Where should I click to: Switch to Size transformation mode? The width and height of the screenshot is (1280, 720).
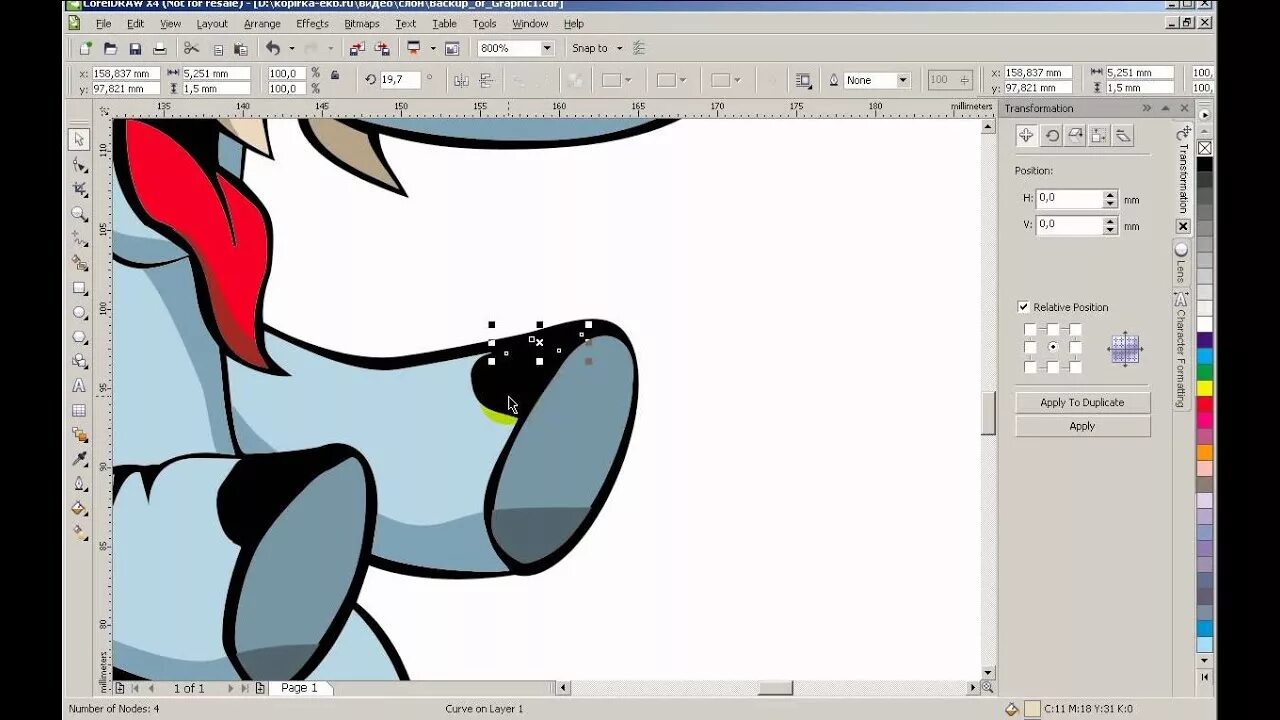coord(1100,135)
